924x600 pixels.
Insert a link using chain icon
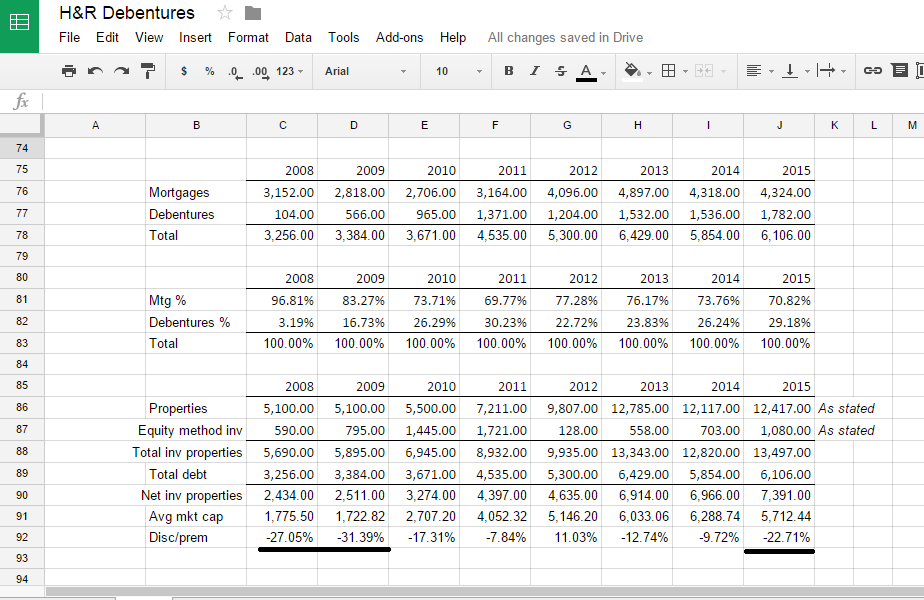(x=872, y=71)
